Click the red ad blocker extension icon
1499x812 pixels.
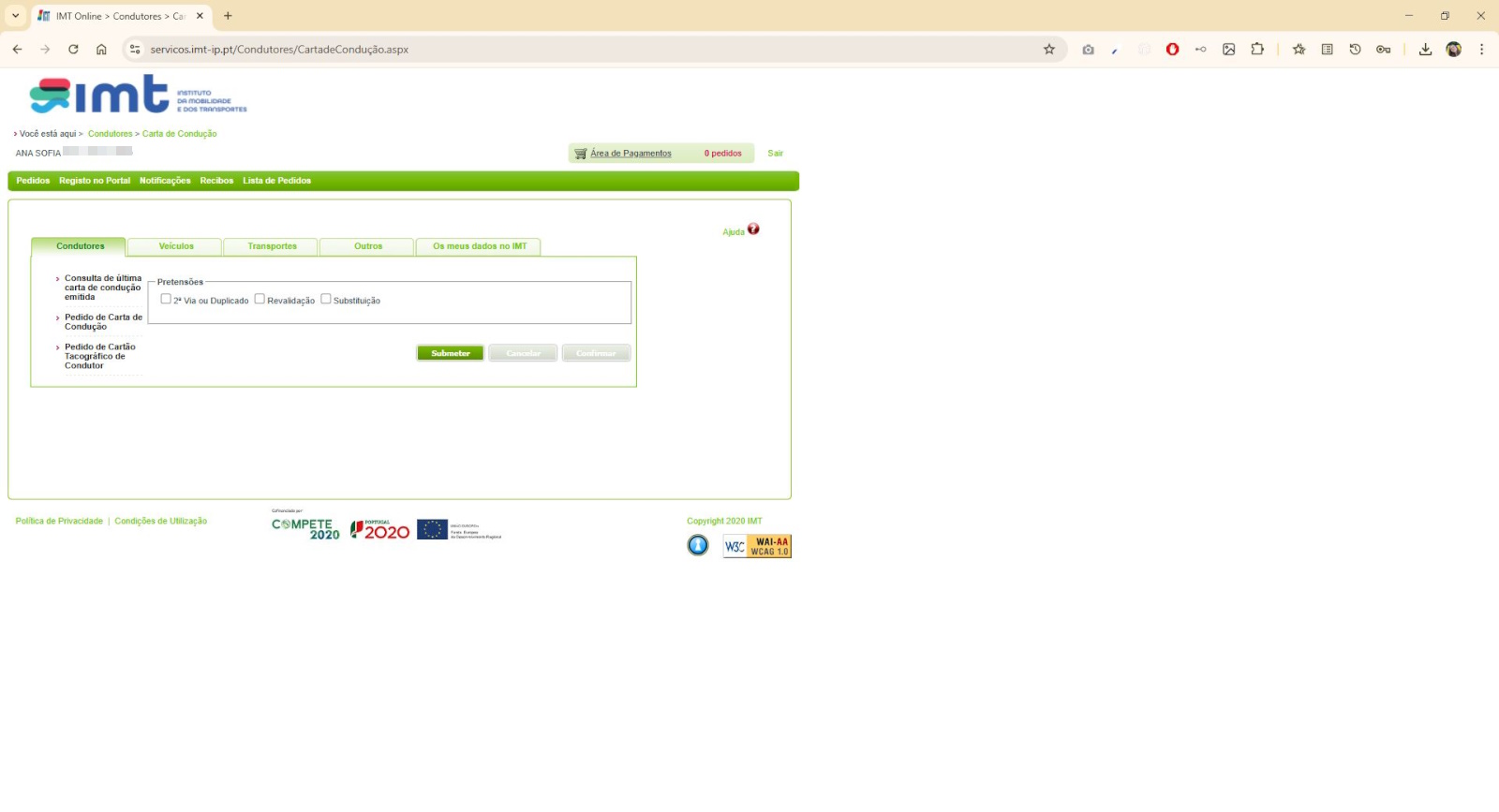point(1172,50)
